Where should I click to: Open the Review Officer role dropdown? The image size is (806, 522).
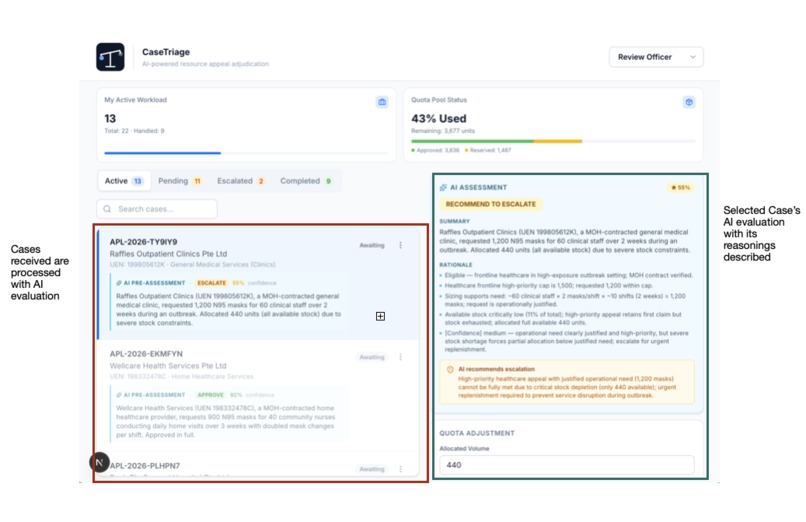pos(656,57)
